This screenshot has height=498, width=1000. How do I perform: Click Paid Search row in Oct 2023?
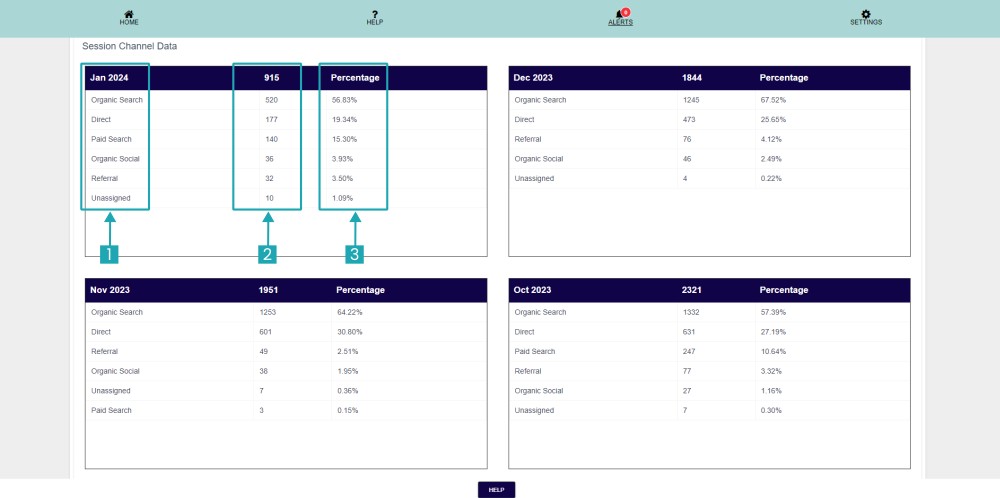tap(536, 351)
